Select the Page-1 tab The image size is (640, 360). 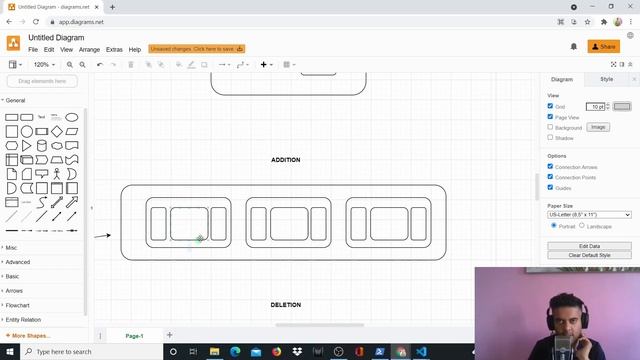(x=134, y=336)
